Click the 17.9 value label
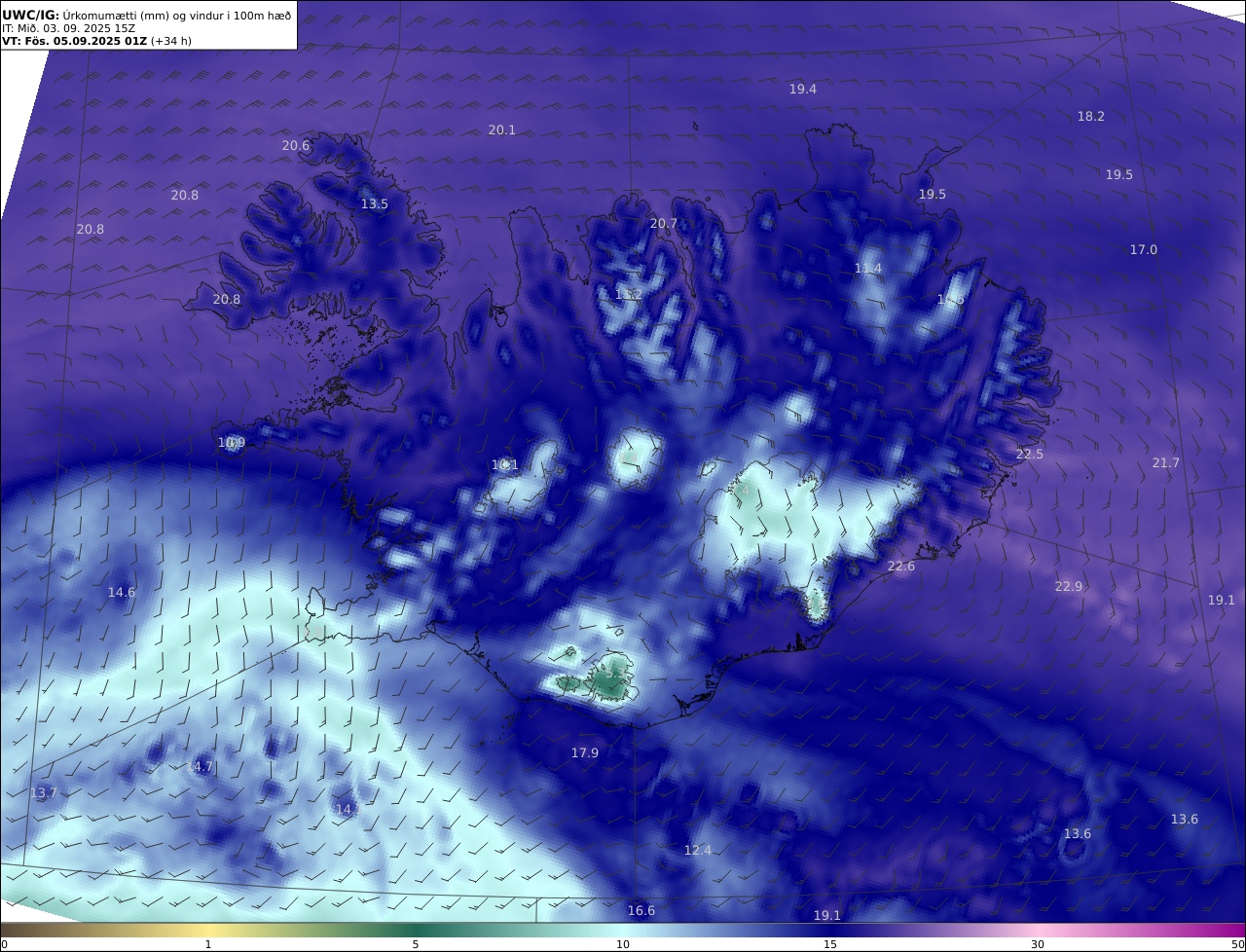Image resolution: width=1246 pixels, height=952 pixels. (x=584, y=752)
